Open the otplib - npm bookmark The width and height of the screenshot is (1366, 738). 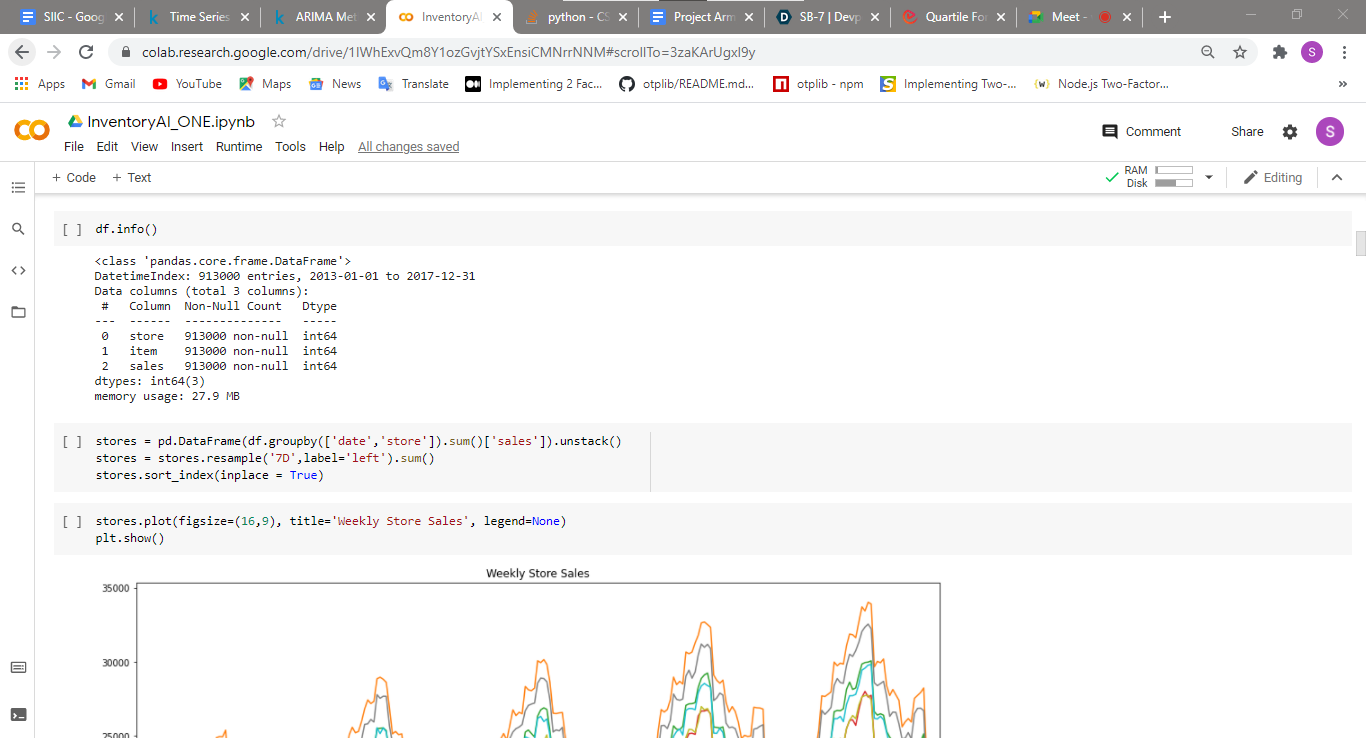(x=818, y=84)
